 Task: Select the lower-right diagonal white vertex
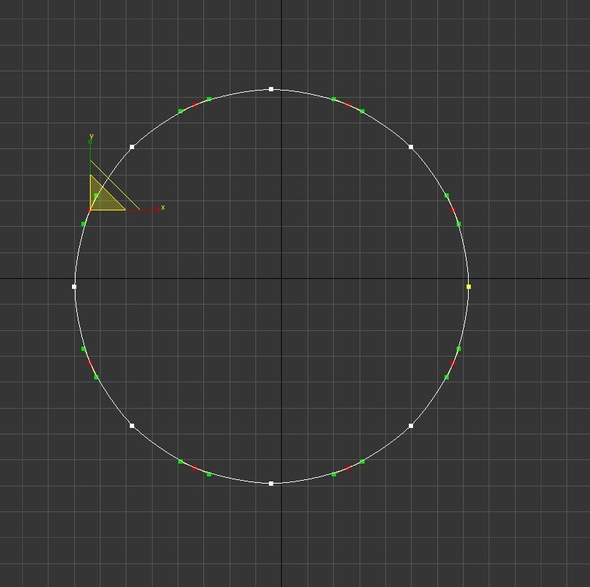411,426
